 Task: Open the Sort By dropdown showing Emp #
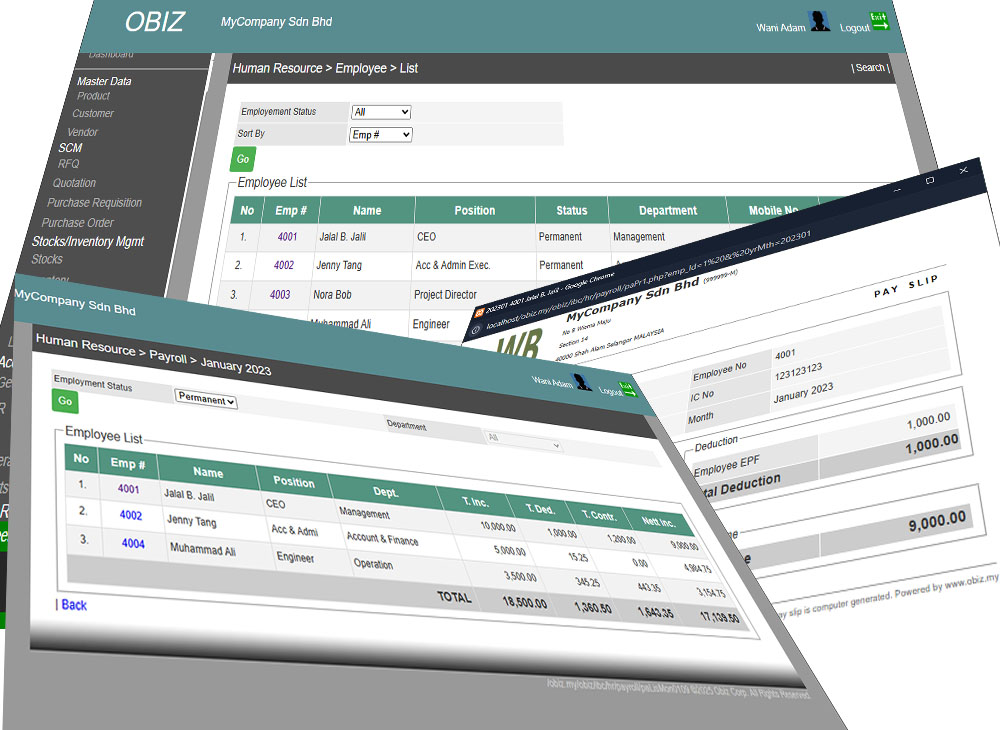point(381,135)
